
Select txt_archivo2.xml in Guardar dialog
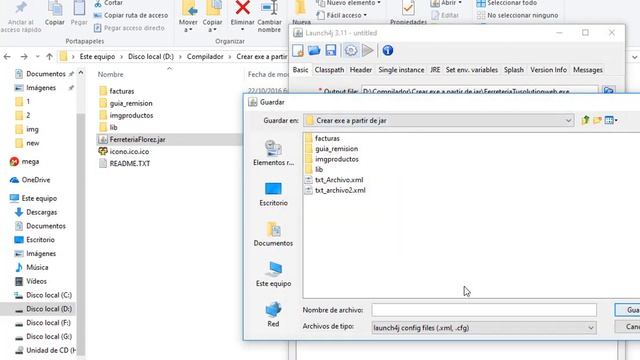336,190
